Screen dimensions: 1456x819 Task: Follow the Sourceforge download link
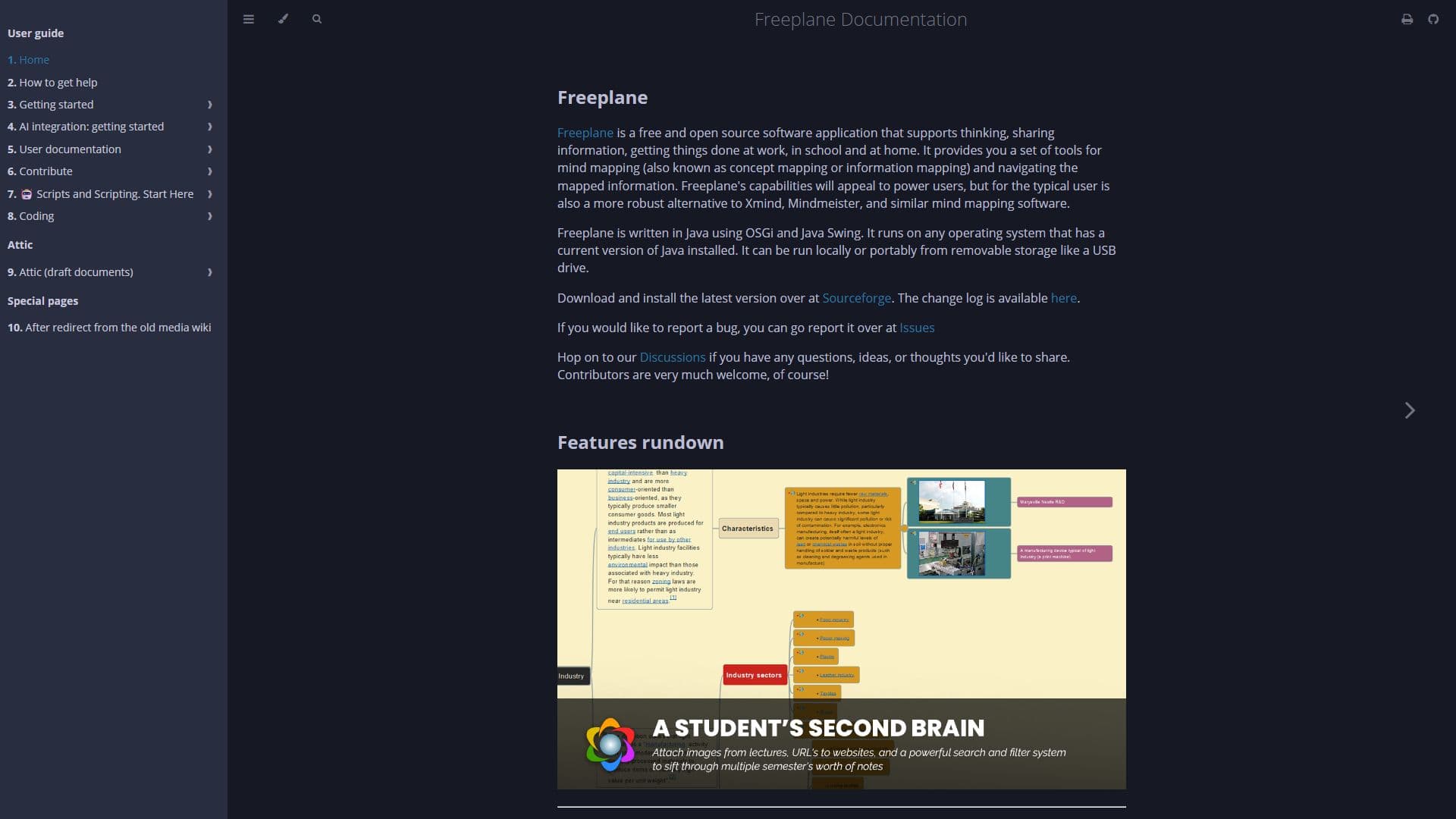click(x=856, y=298)
